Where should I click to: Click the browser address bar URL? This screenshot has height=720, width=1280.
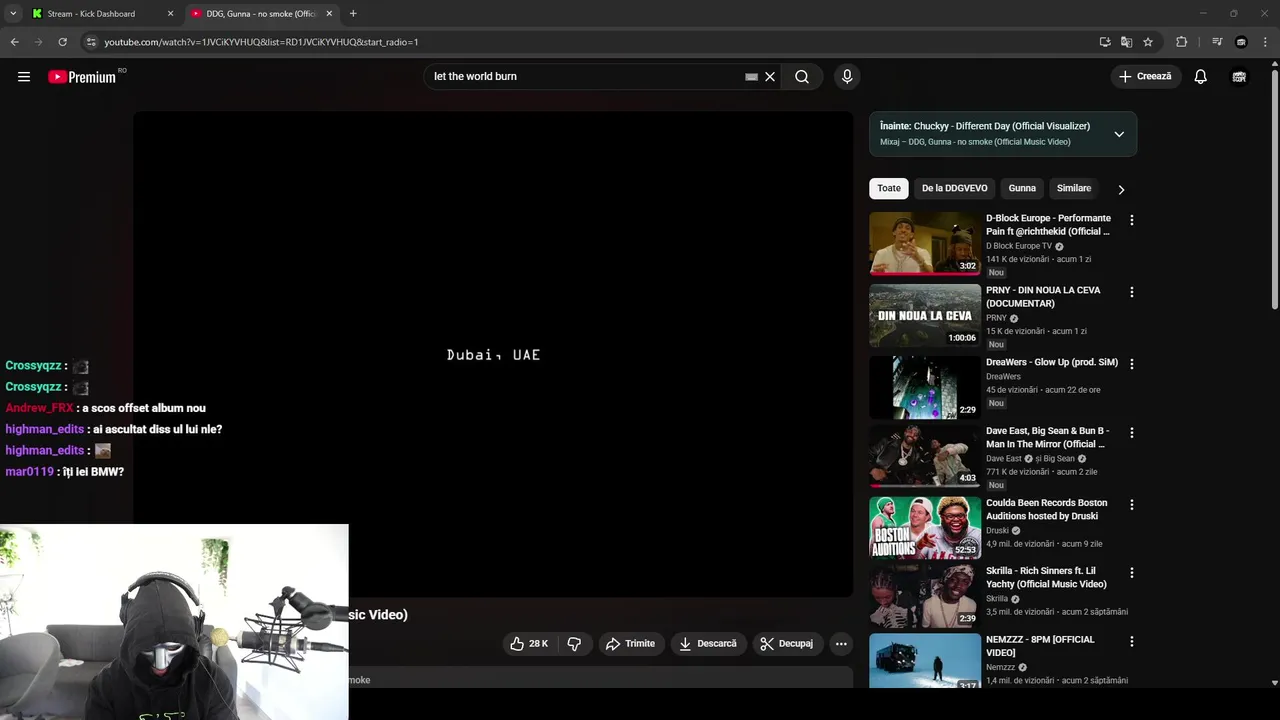coord(261,42)
